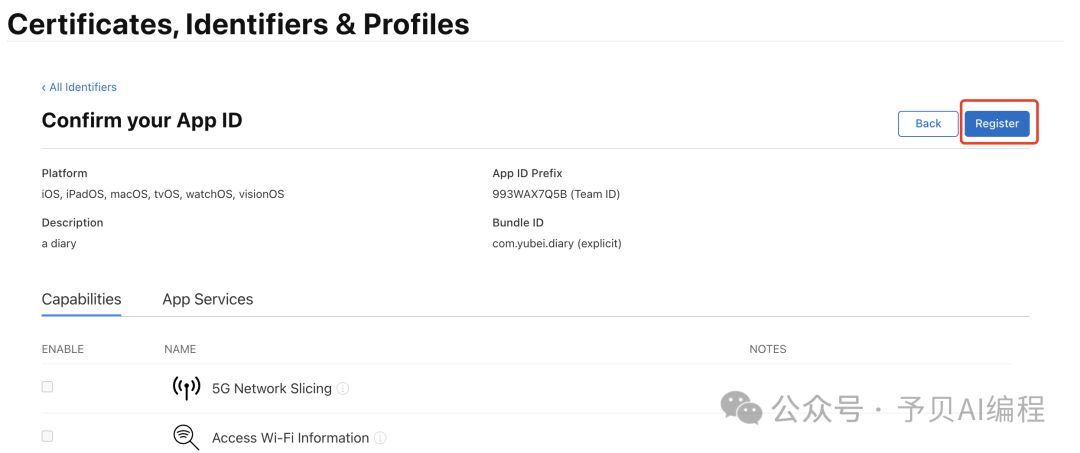Click the NOTES column header
1080x453 pixels.
[x=767, y=349]
